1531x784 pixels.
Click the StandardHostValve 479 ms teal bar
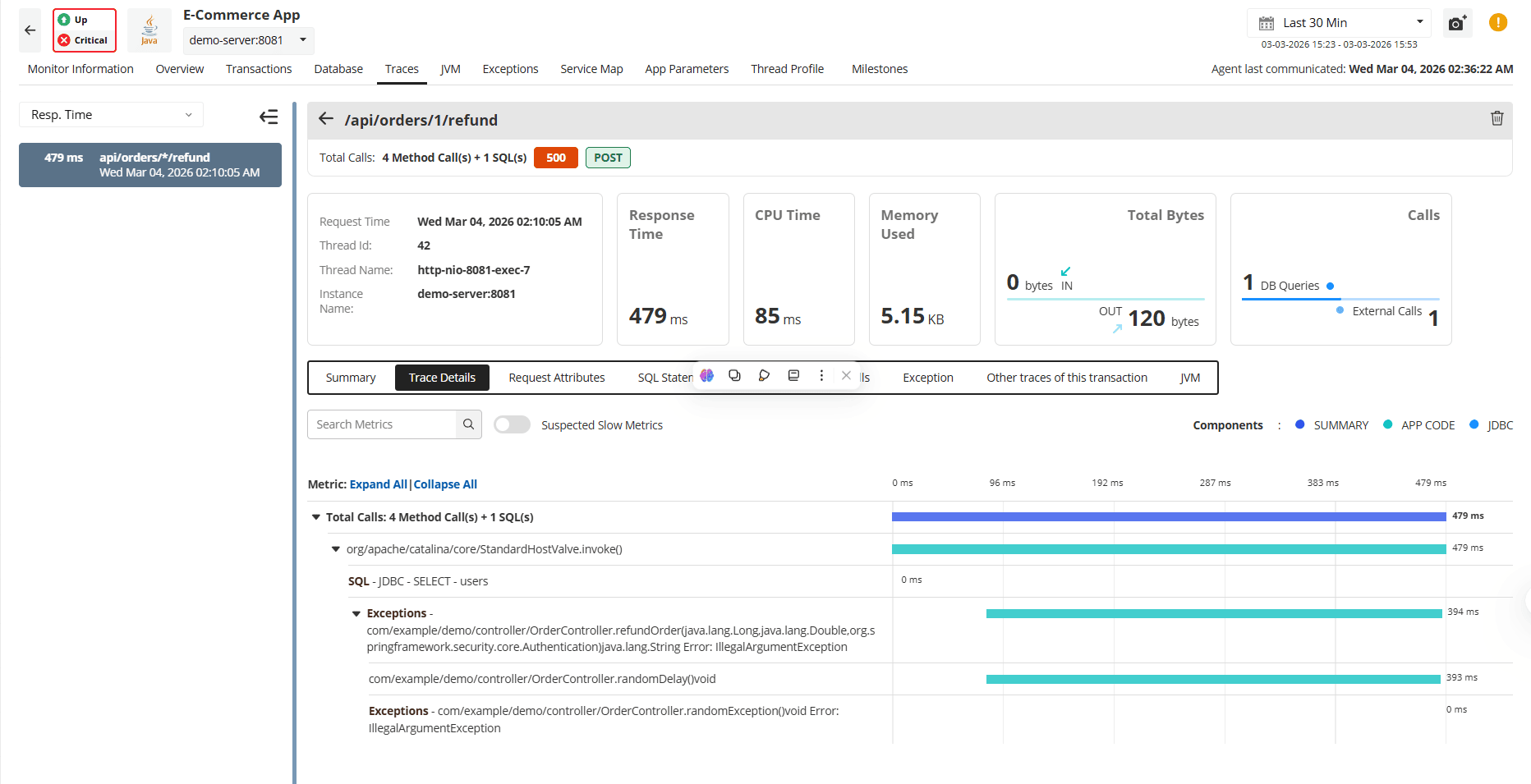(1169, 548)
